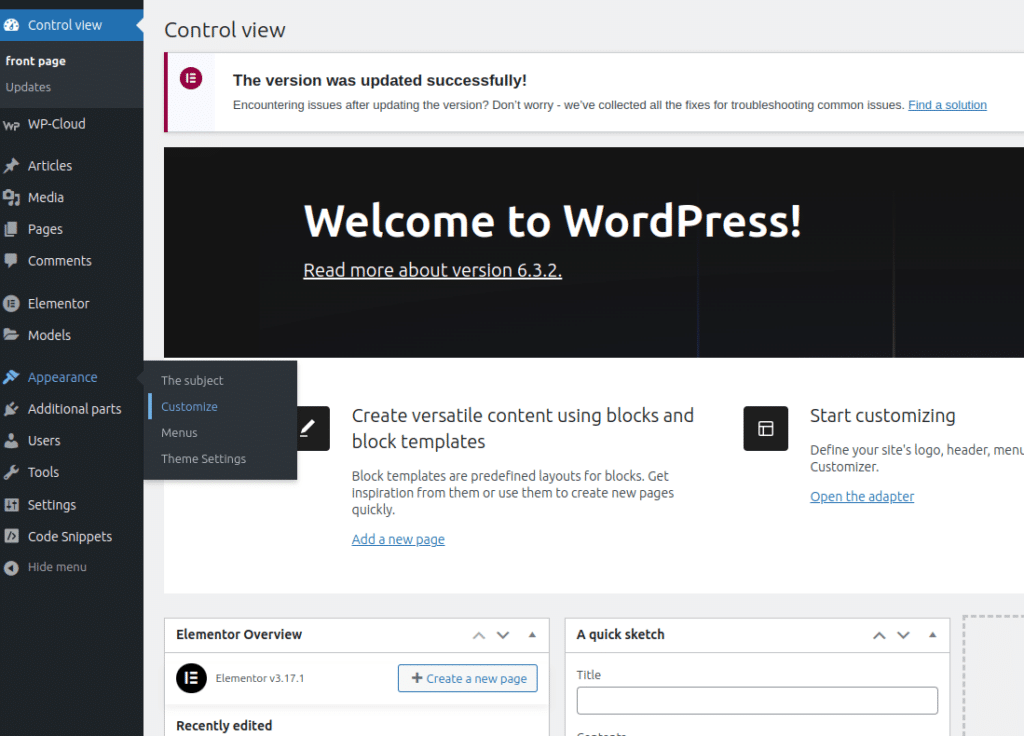Screen dimensions: 1024x736
Task: Click the Articles pin icon in sidebar
Action: pyautogui.click(x=11, y=166)
